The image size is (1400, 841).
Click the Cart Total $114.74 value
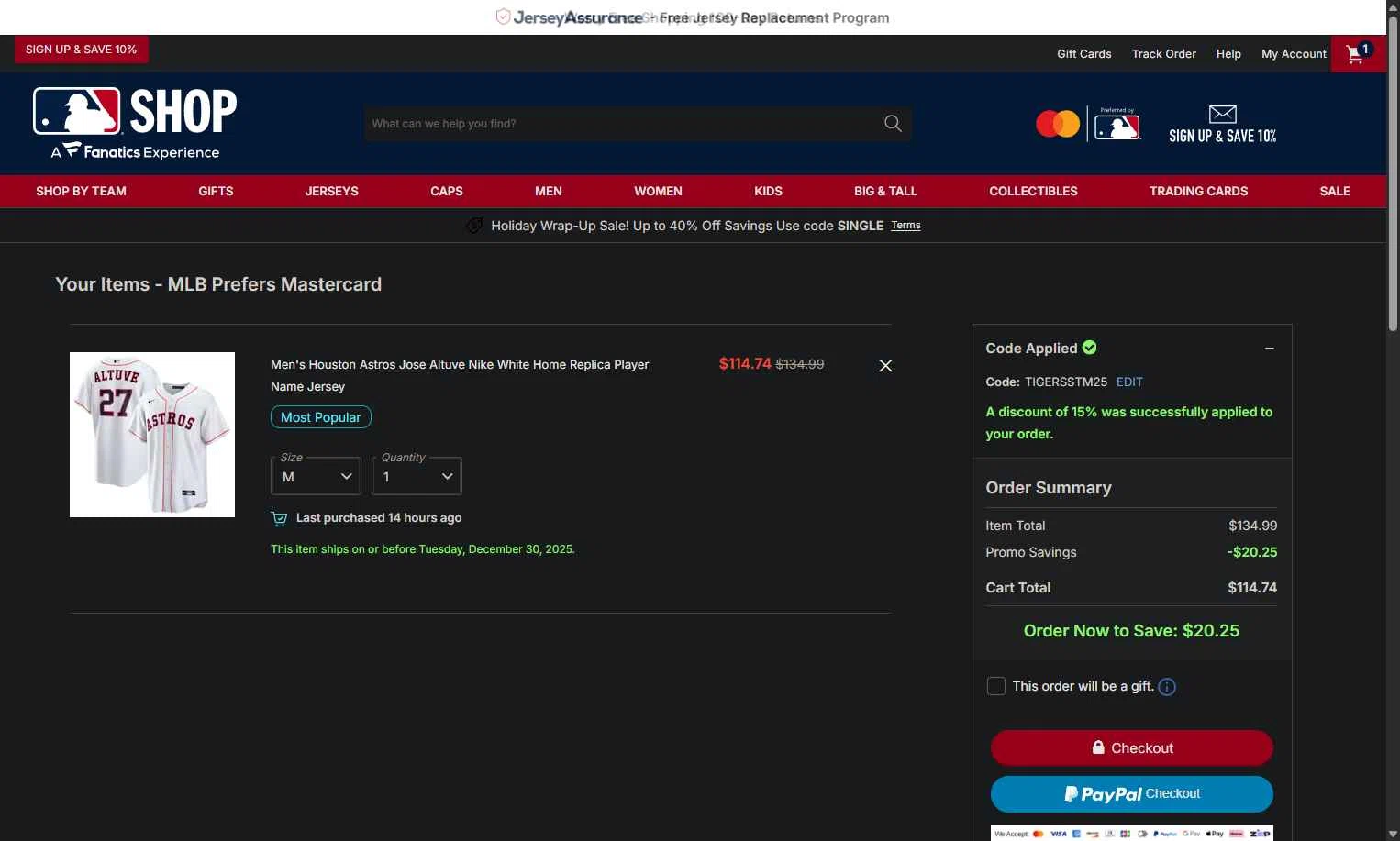coord(1252,588)
